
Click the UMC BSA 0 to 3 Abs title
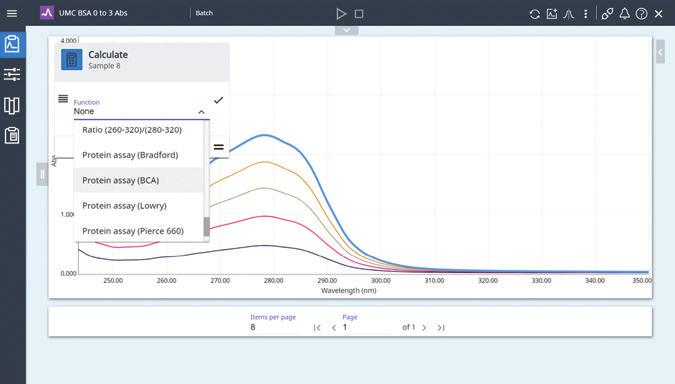pos(93,13)
